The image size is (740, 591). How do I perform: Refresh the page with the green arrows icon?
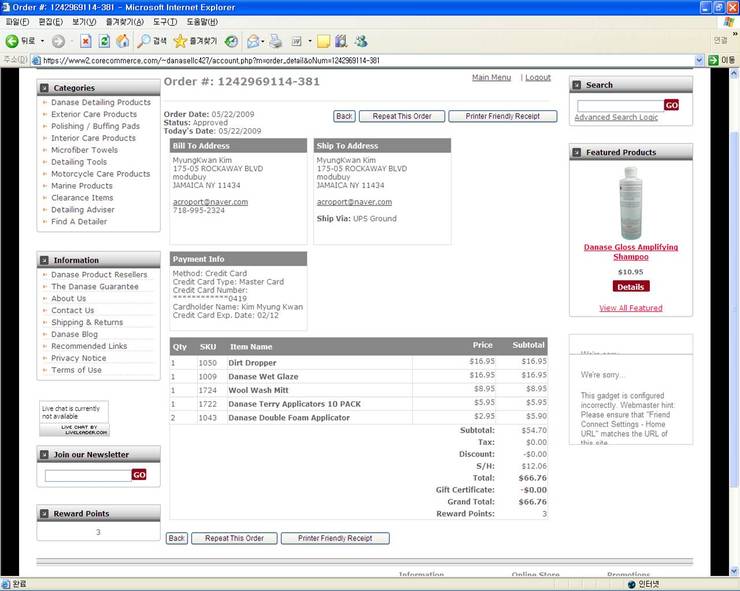[104, 42]
